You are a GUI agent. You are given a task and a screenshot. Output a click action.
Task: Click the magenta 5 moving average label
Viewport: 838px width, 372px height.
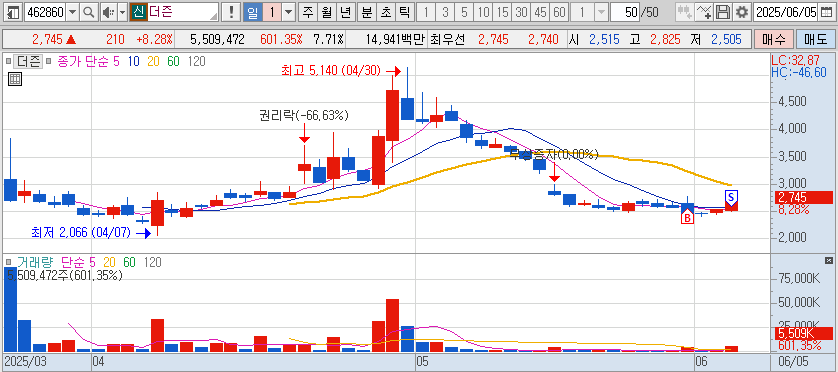117,62
